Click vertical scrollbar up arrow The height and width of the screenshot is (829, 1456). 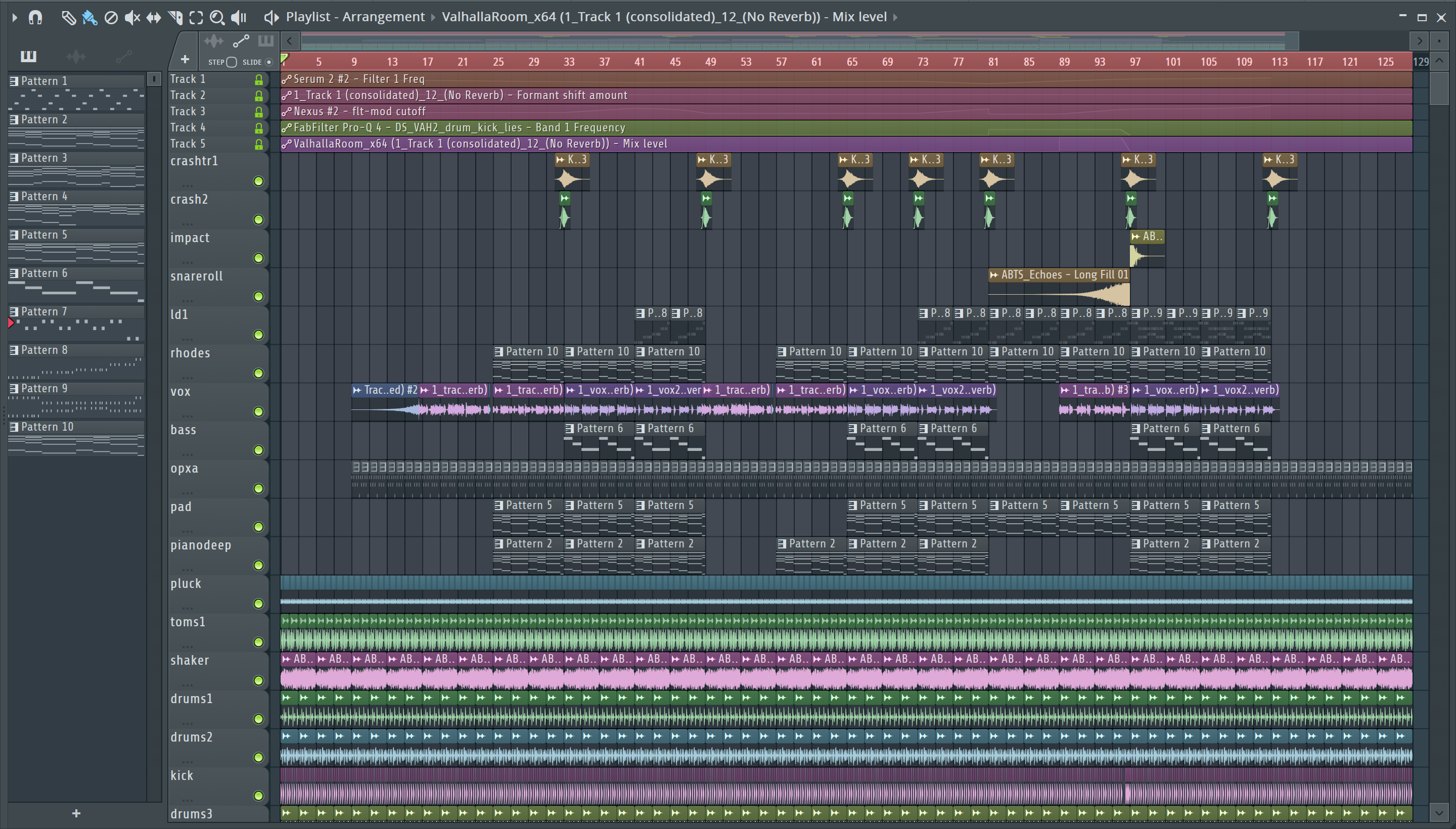pyautogui.click(x=1439, y=60)
